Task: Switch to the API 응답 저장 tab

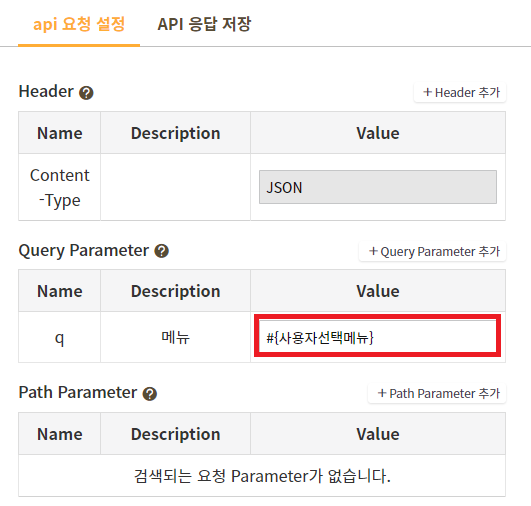Action: pyautogui.click(x=204, y=24)
